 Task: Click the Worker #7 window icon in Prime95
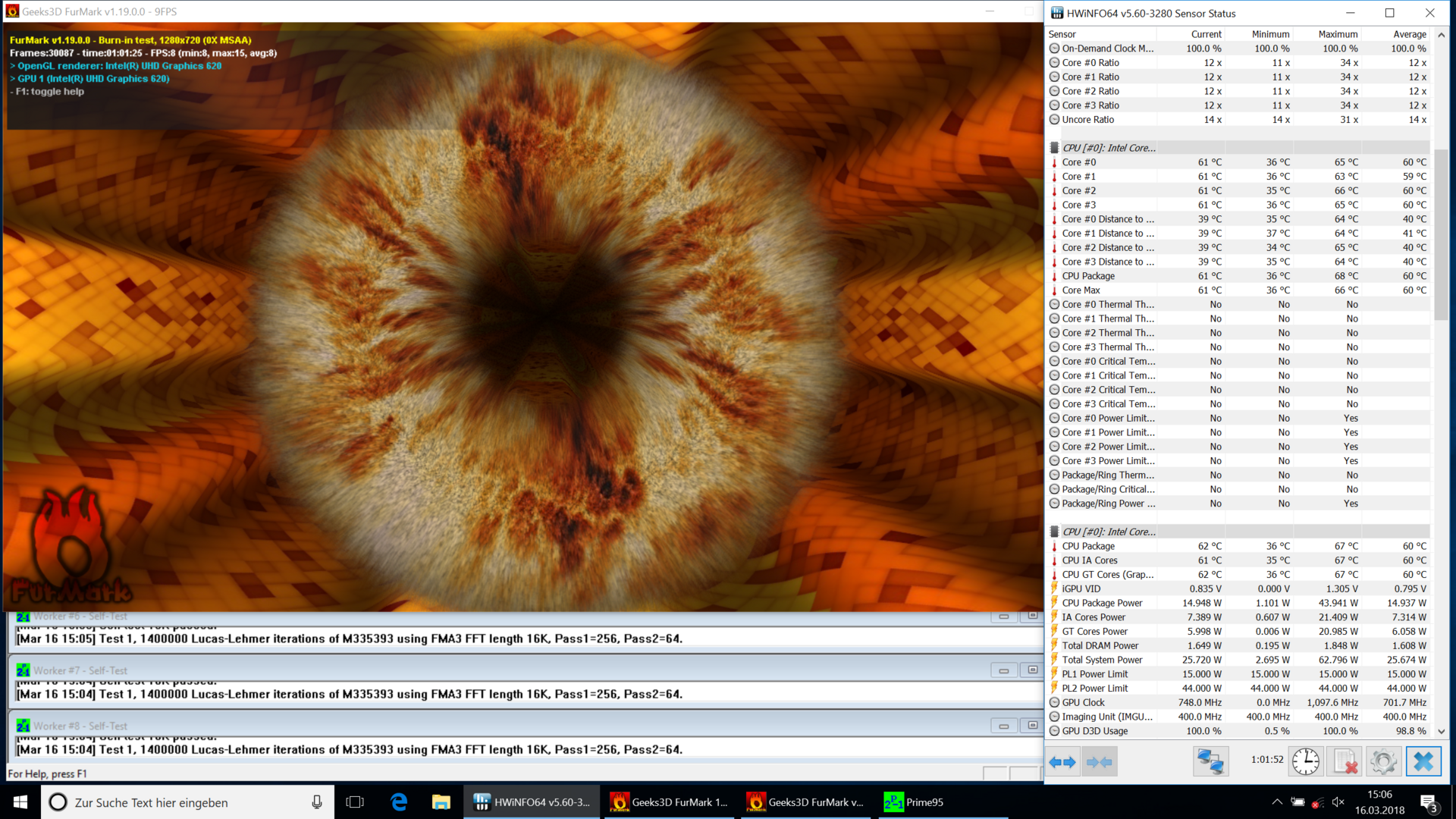click(23, 670)
